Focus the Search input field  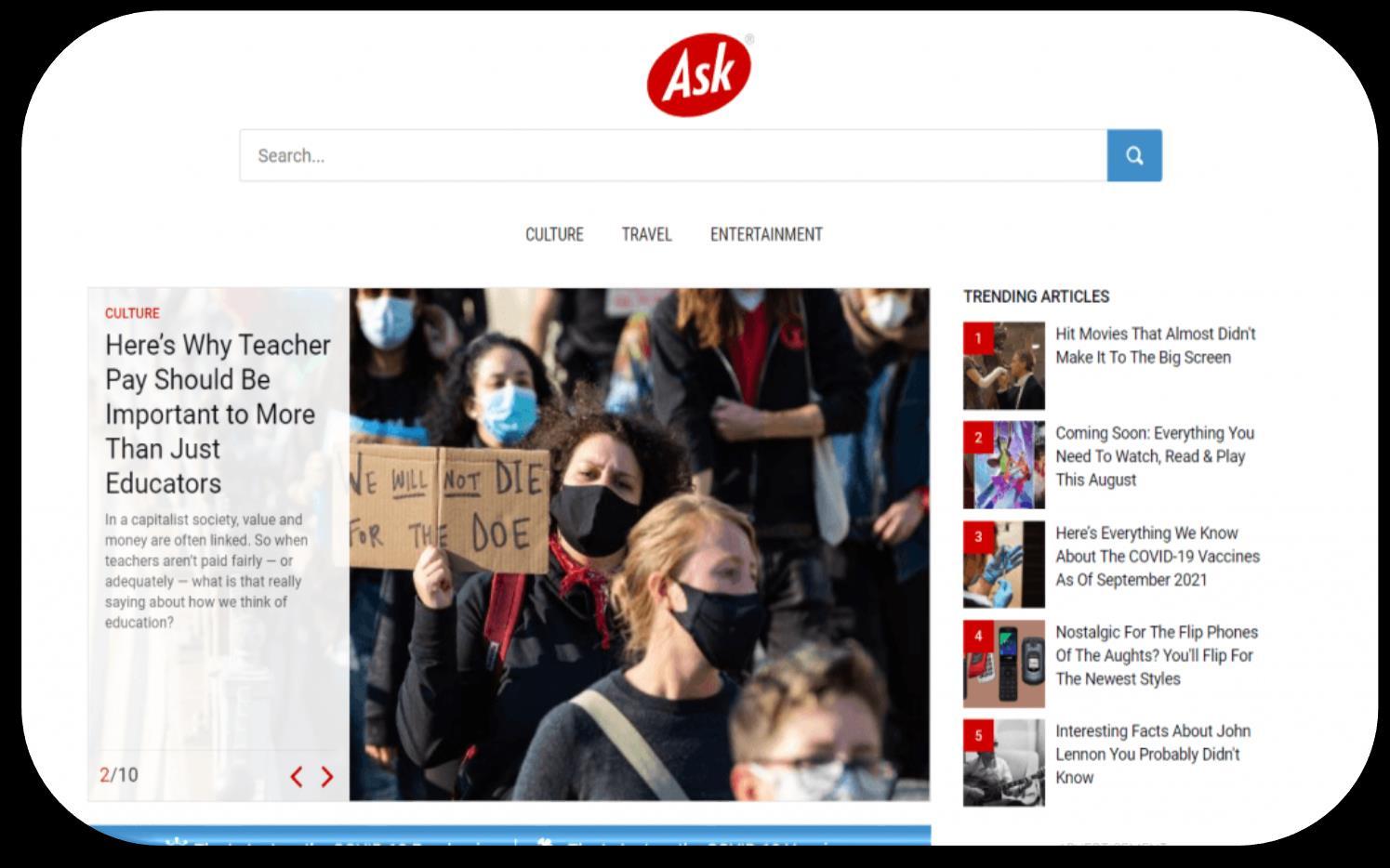pyautogui.click(x=673, y=155)
